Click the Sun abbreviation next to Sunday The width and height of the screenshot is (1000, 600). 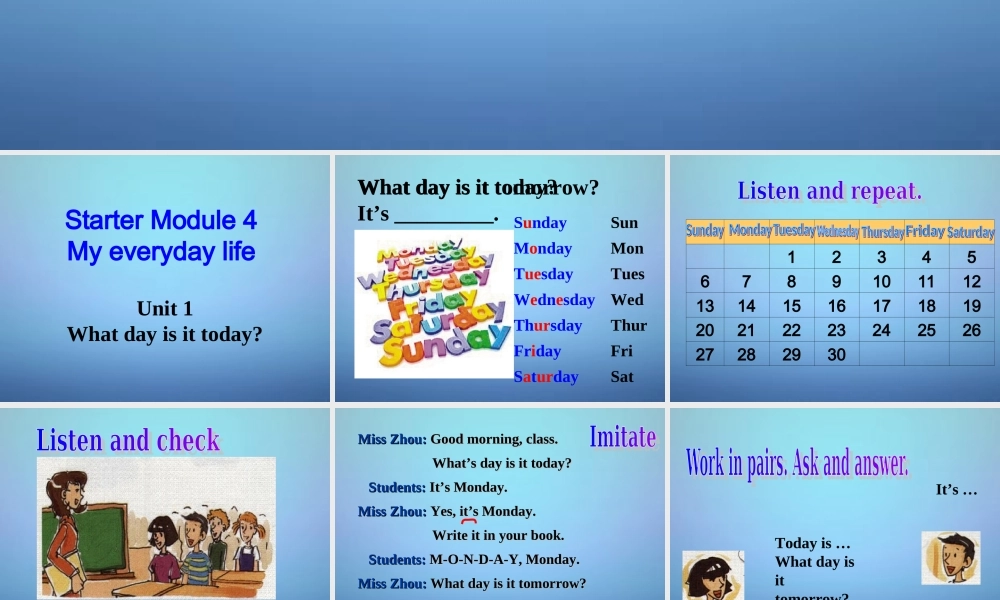624,223
